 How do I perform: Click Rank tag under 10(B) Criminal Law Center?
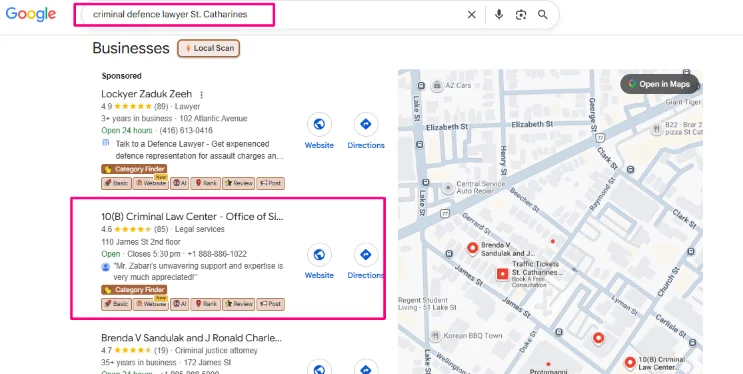point(206,304)
